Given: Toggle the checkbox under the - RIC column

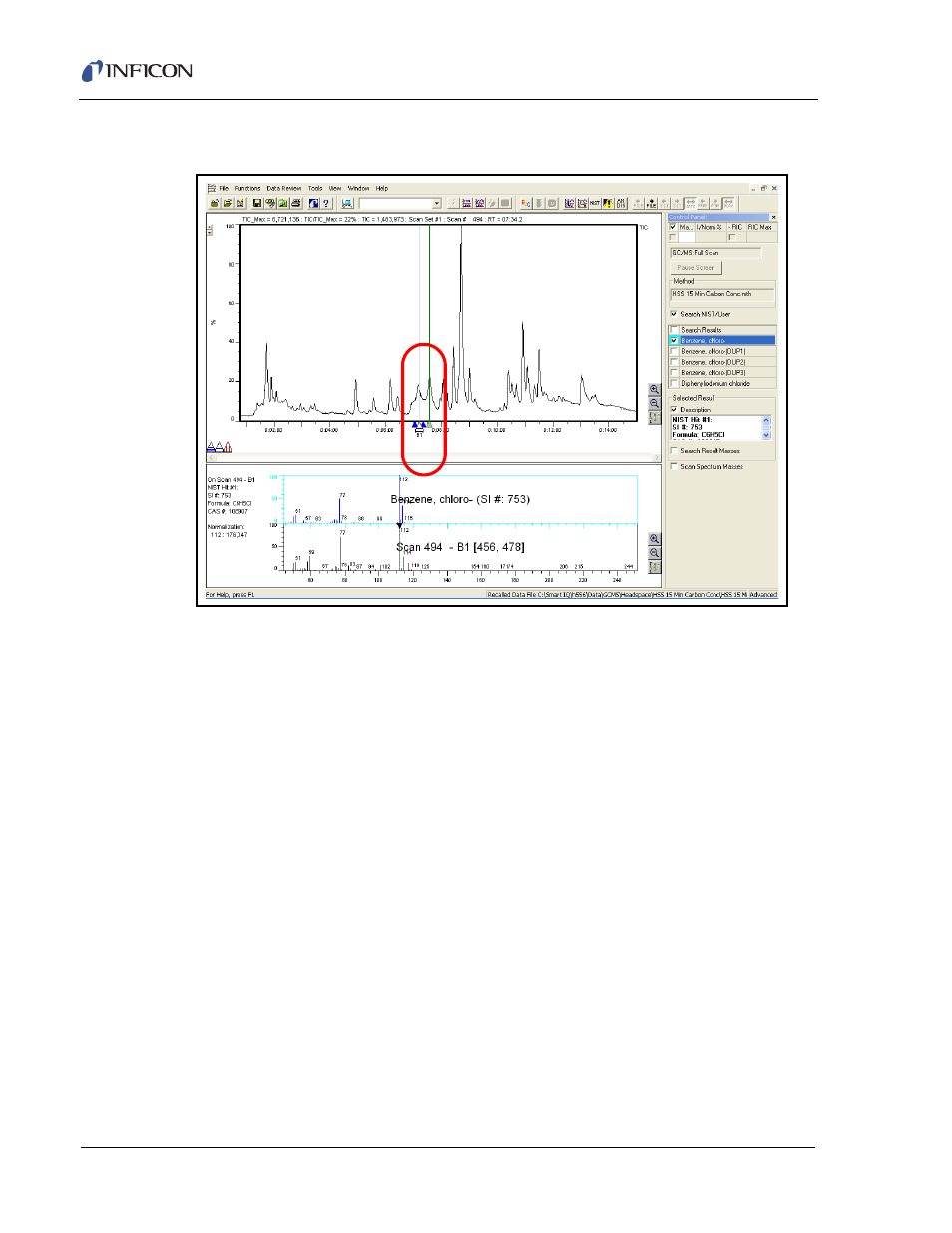Looking at the screenshot, I should tap(732, 237).
